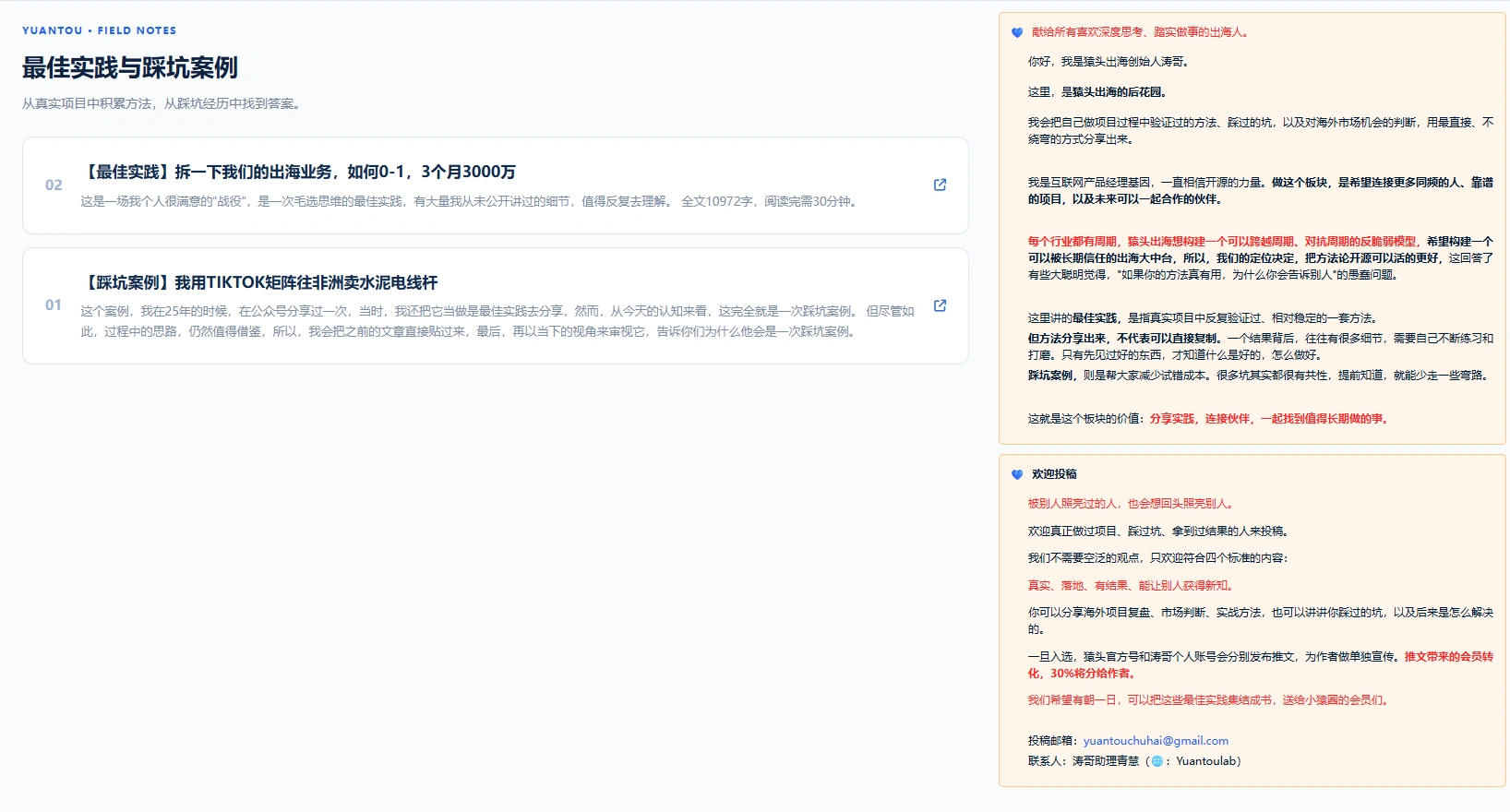Open article 拆一下我们的出海业务 title
Screen dimensions: 1510x812
(299, 172)
